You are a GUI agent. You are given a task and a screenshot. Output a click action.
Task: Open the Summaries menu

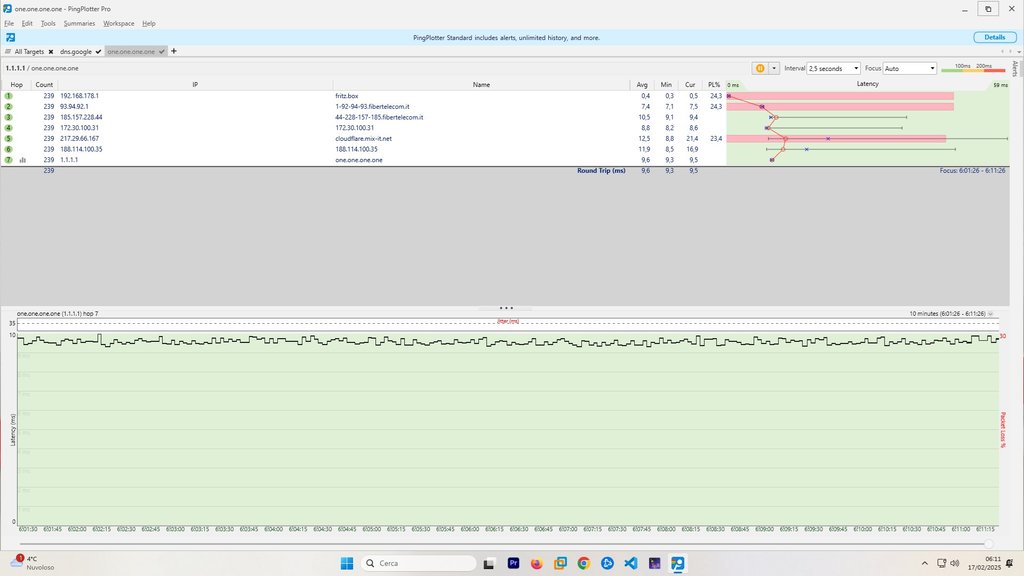pos(79,23)
